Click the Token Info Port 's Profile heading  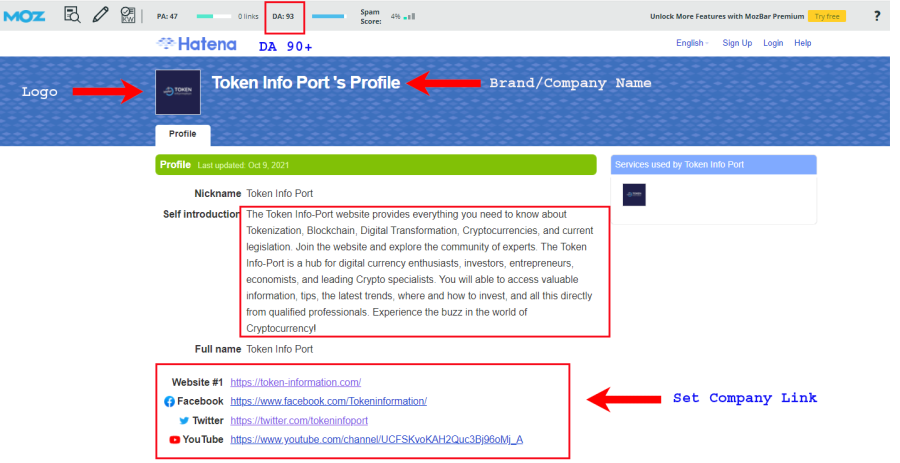(306, 83)
